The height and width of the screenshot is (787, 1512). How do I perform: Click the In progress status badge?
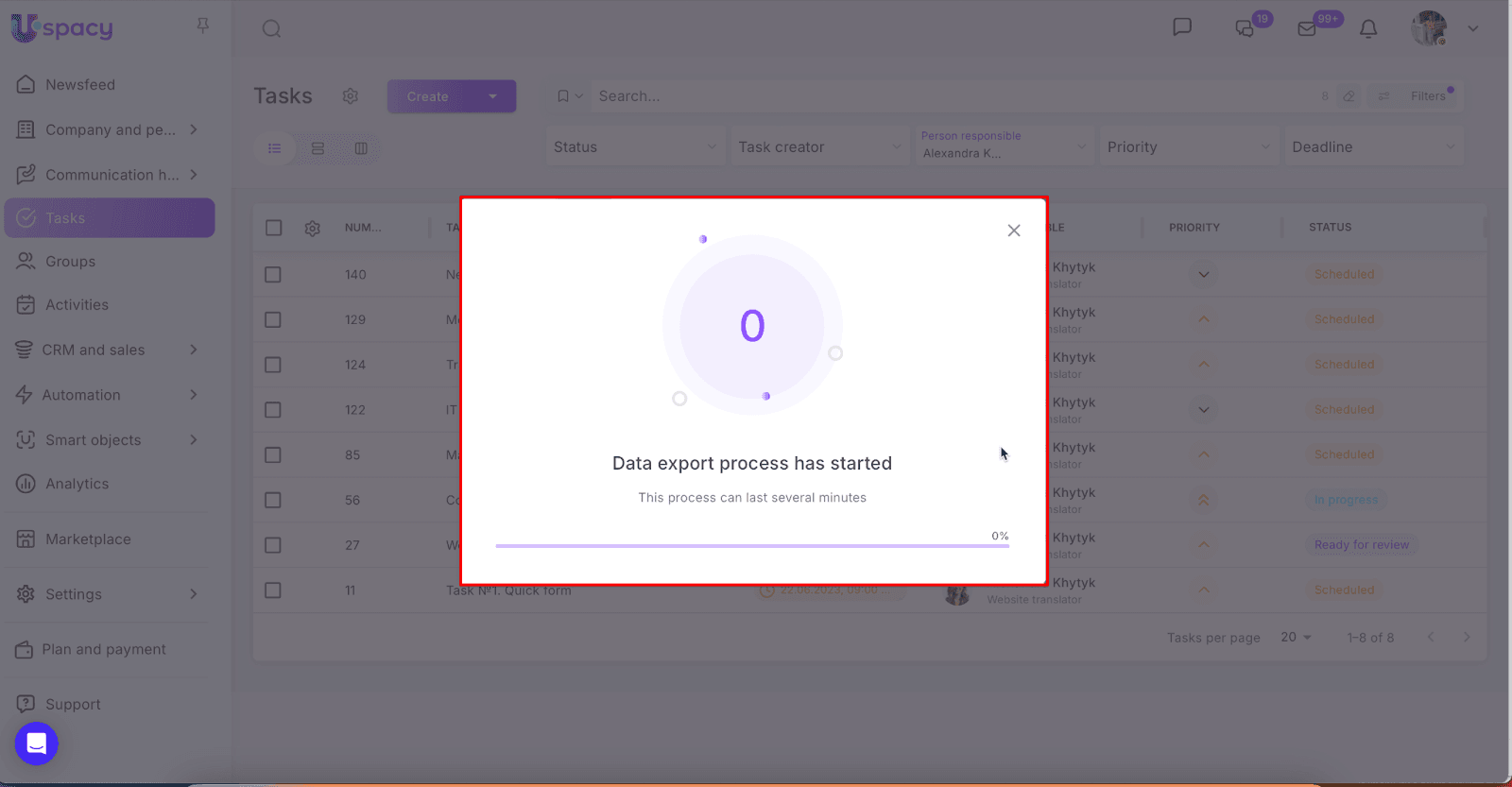[x=1347, y=500]
